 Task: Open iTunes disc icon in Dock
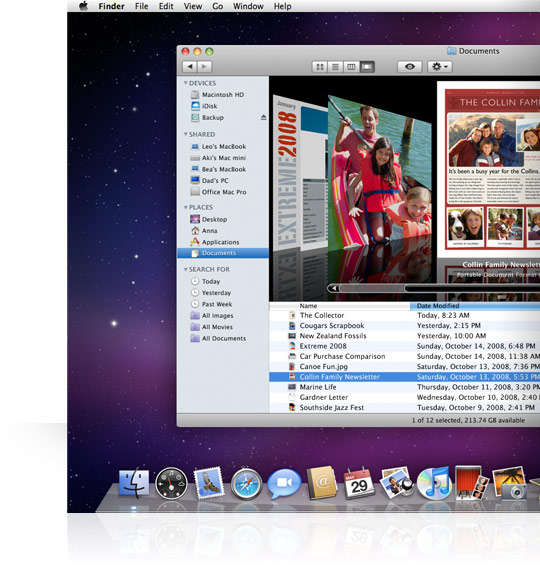[434, 483]
